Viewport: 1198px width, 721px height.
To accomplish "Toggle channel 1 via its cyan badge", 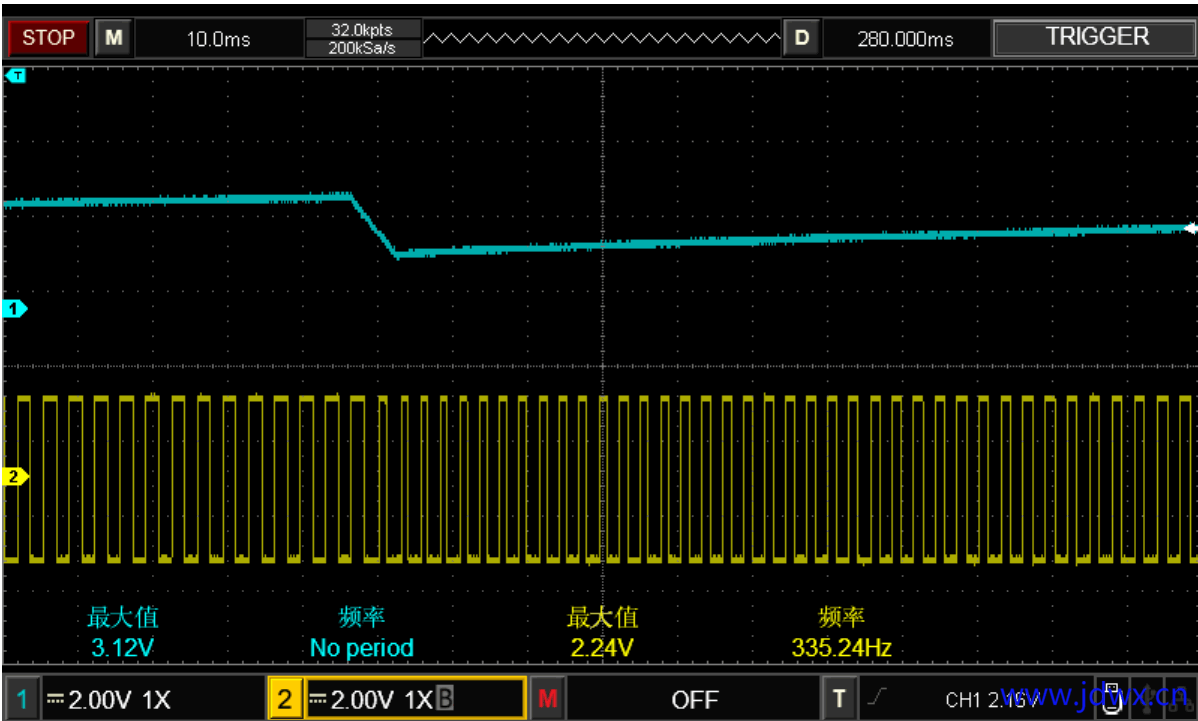I will (21, 699).
